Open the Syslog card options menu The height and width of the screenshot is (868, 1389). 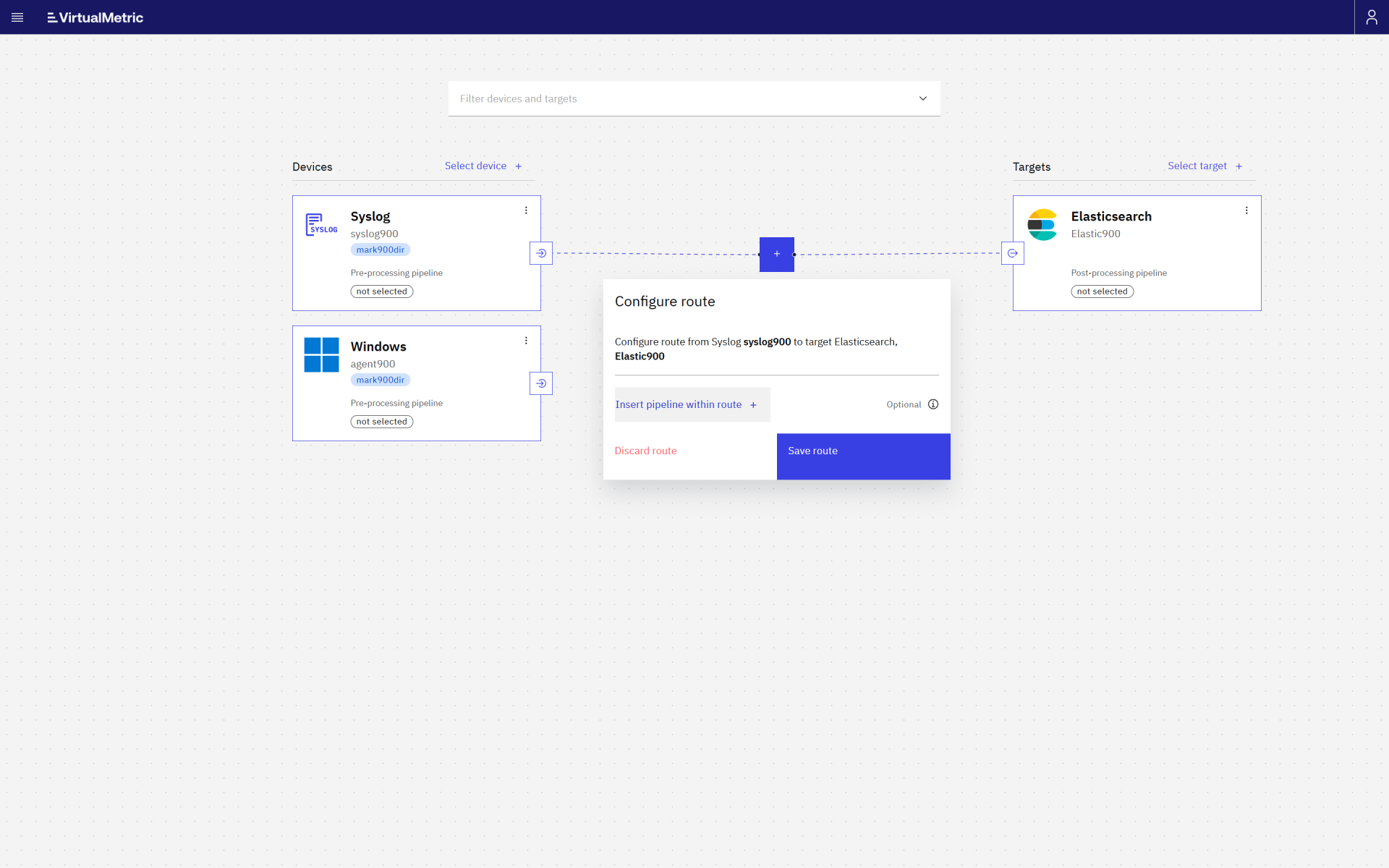(526, 210)
